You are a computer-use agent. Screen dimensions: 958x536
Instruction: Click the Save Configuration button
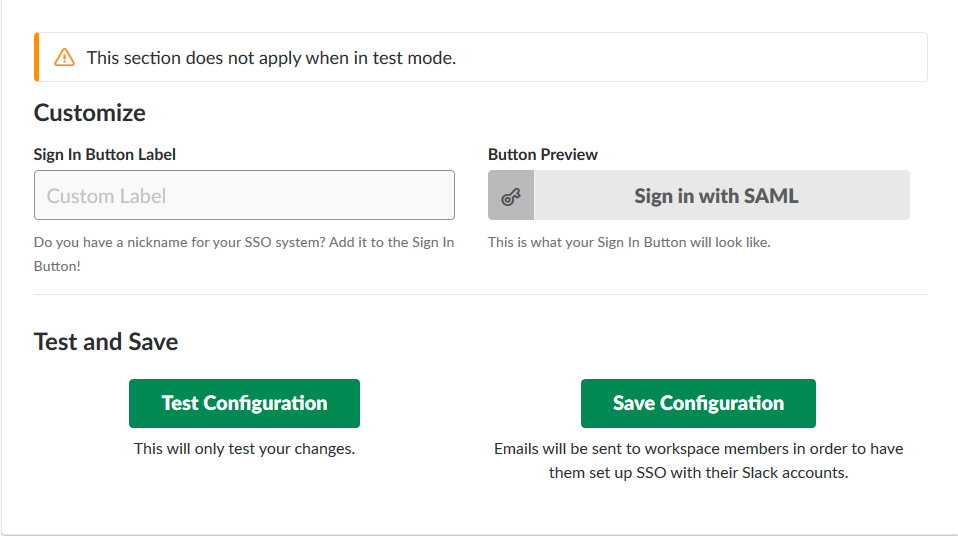coord(698,403)
